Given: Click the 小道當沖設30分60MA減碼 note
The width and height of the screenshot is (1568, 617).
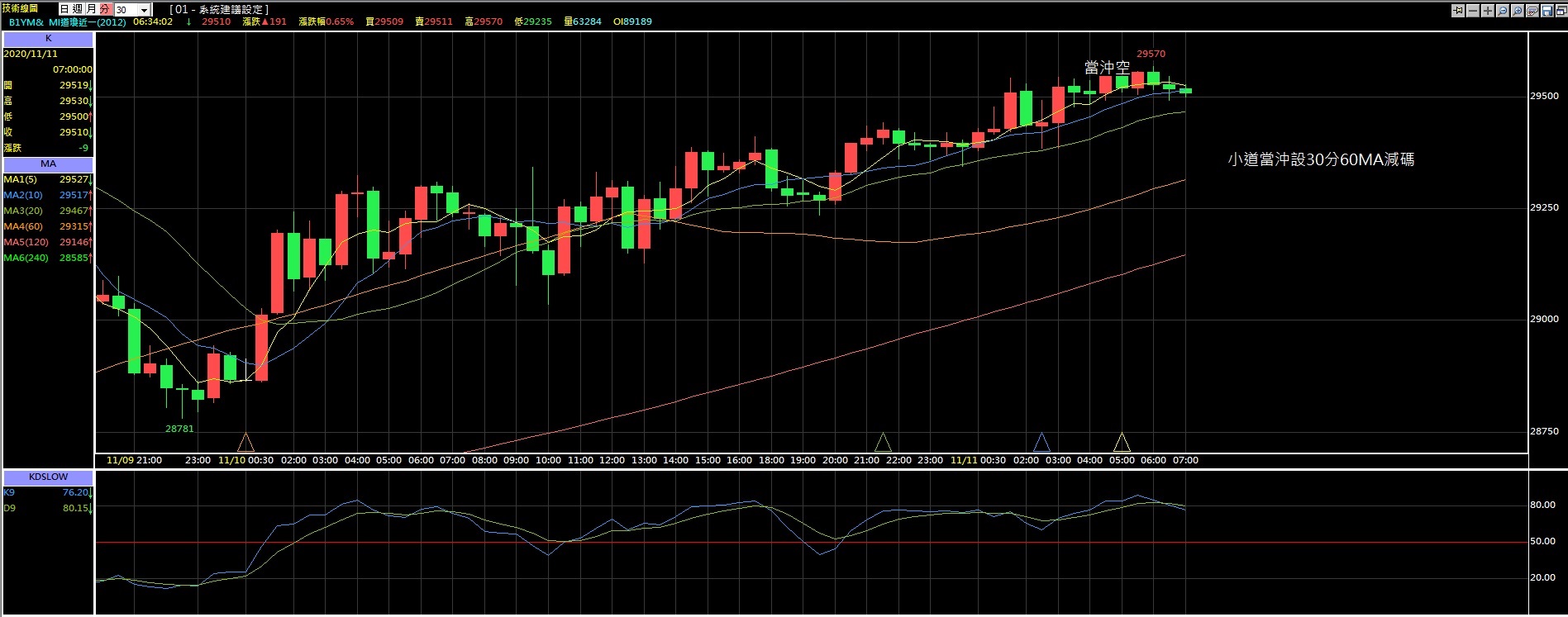Looking at the screenshot, I should click(x=1321, y=159).
